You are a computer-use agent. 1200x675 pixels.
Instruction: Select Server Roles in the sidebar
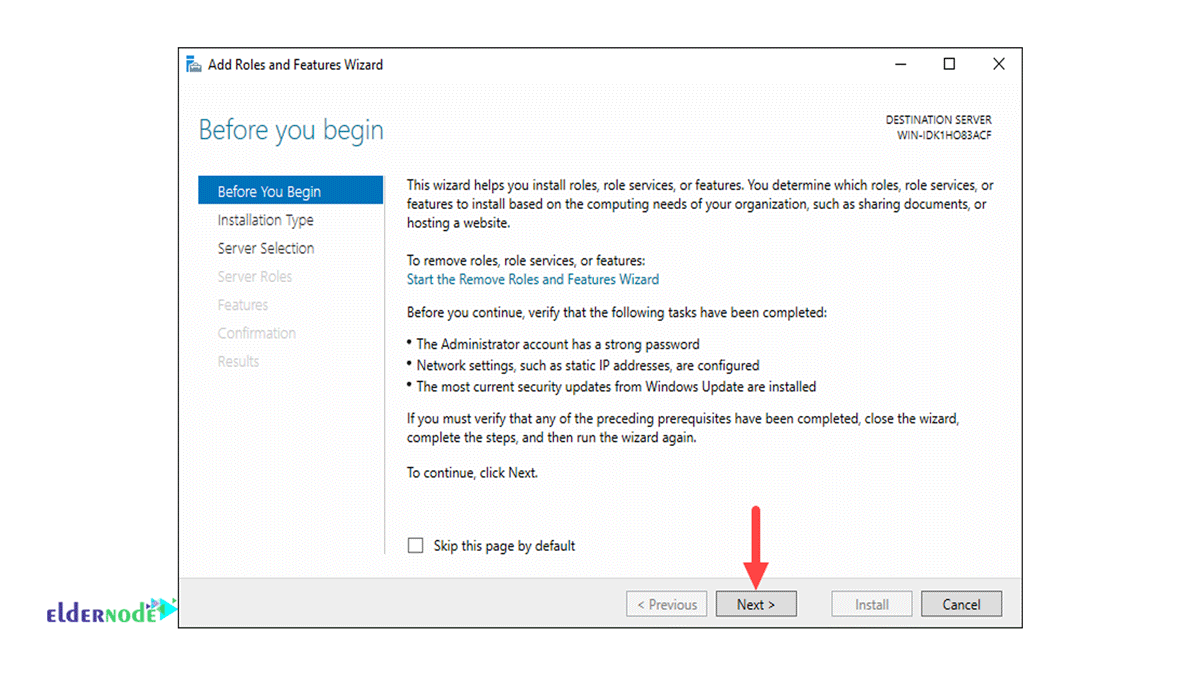[x=254, y=277]
